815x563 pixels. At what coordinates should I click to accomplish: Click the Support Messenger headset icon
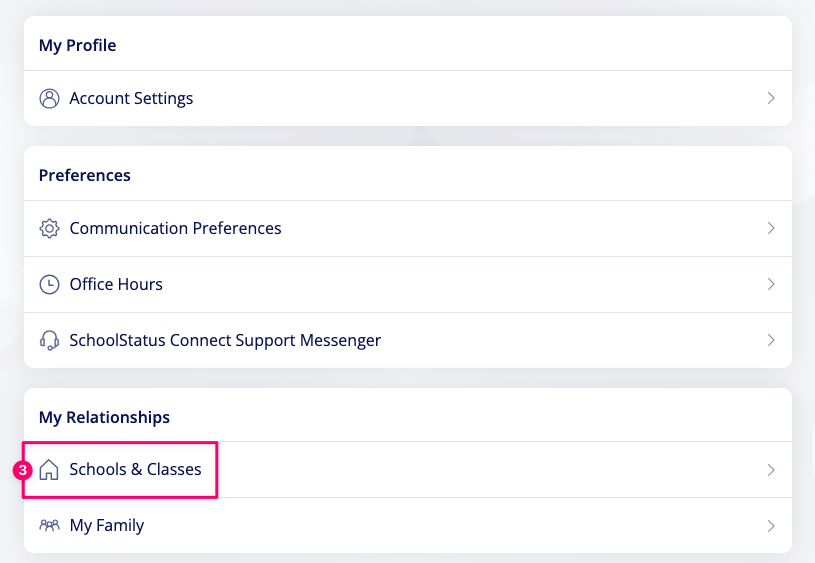[49, 340]
